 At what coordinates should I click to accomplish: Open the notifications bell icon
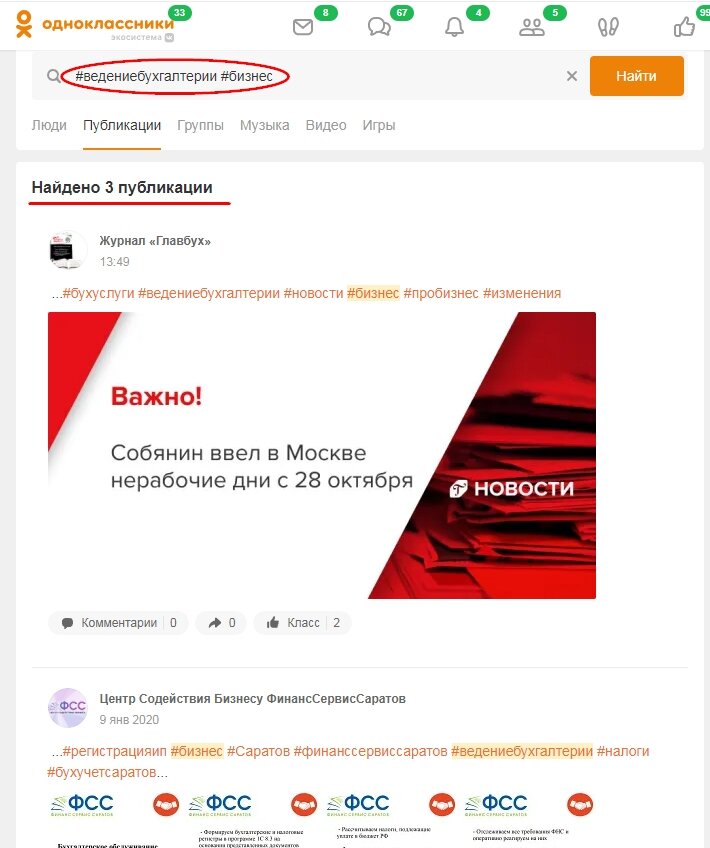click(x=454, y=26)
